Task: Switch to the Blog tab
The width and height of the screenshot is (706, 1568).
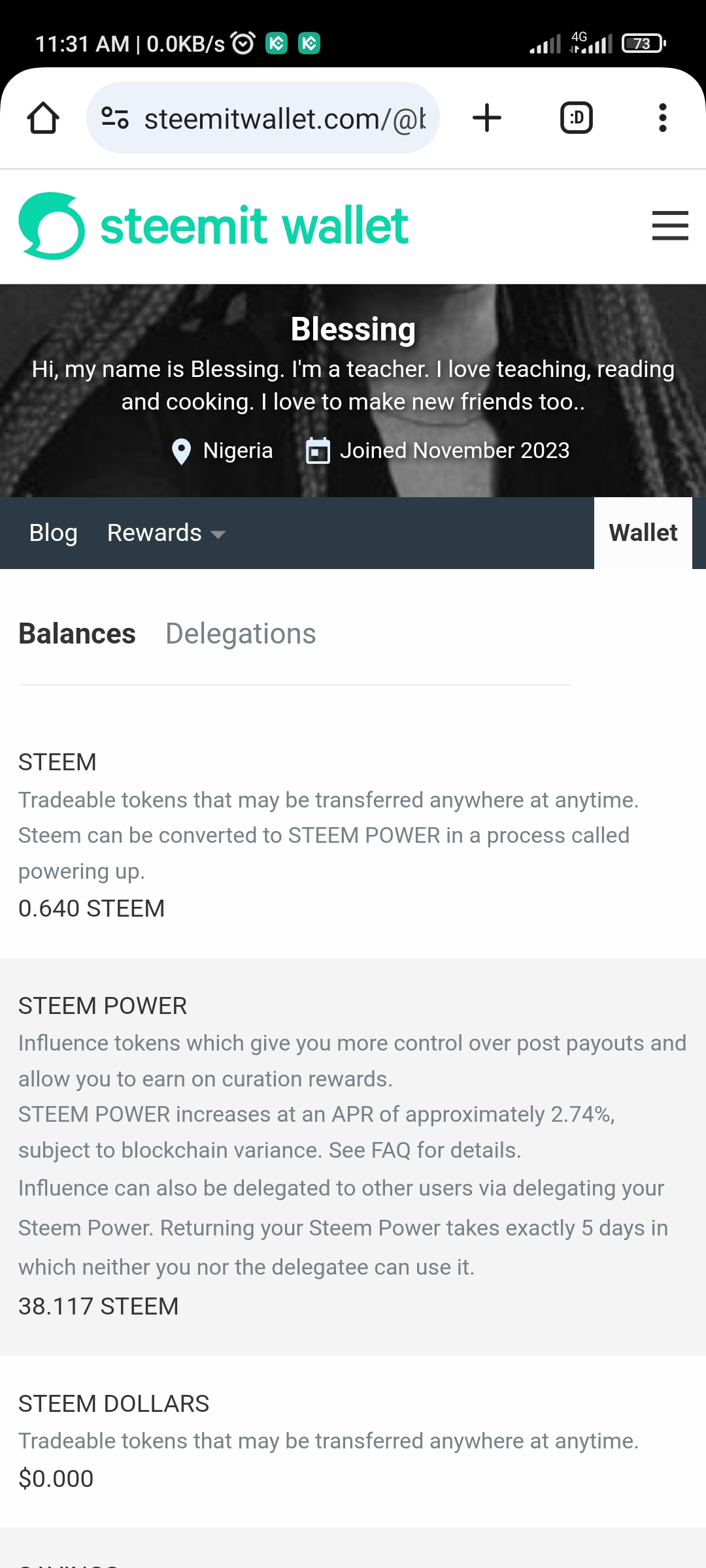Action: click(54, 533)
